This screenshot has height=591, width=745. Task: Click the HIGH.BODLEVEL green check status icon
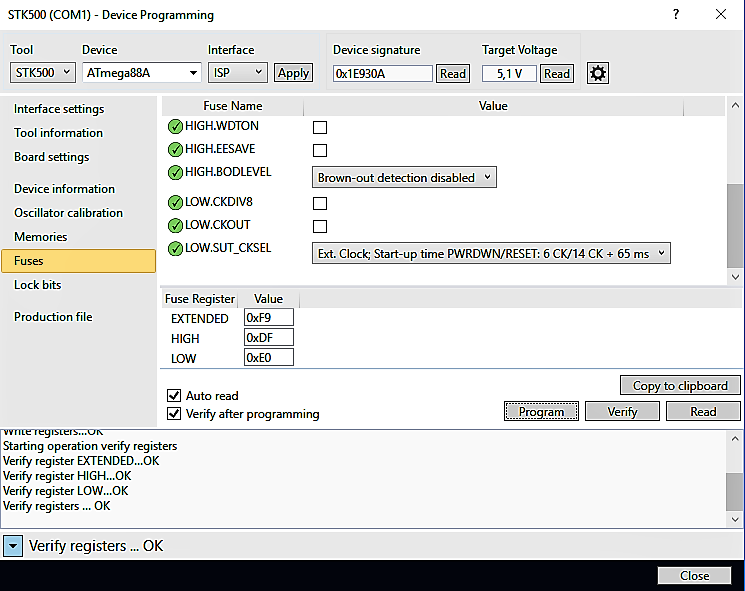tap(175, 172)
